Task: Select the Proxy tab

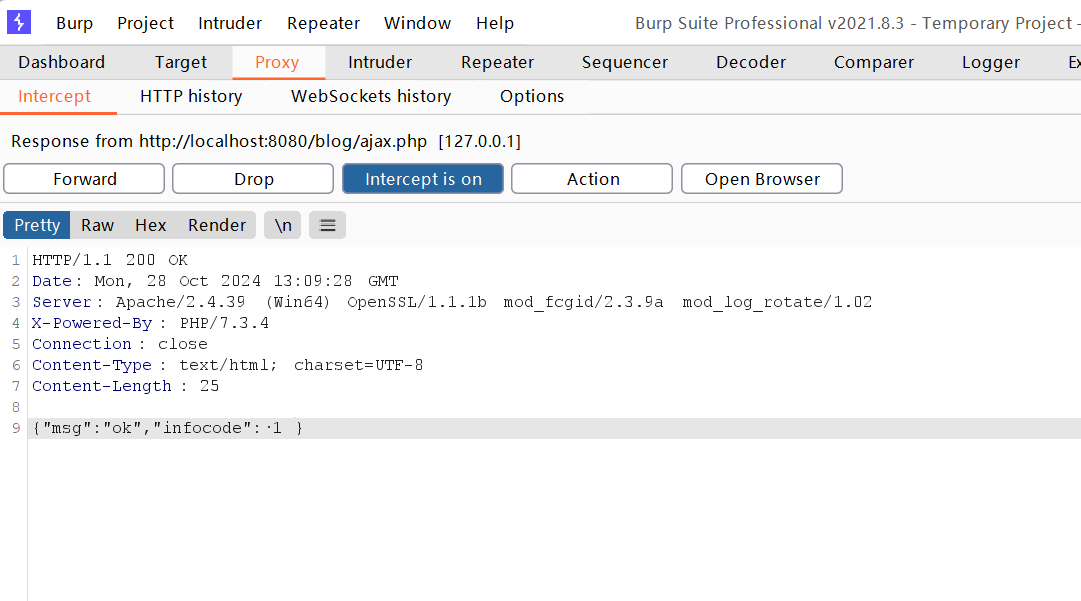Action: pos(277,63)
